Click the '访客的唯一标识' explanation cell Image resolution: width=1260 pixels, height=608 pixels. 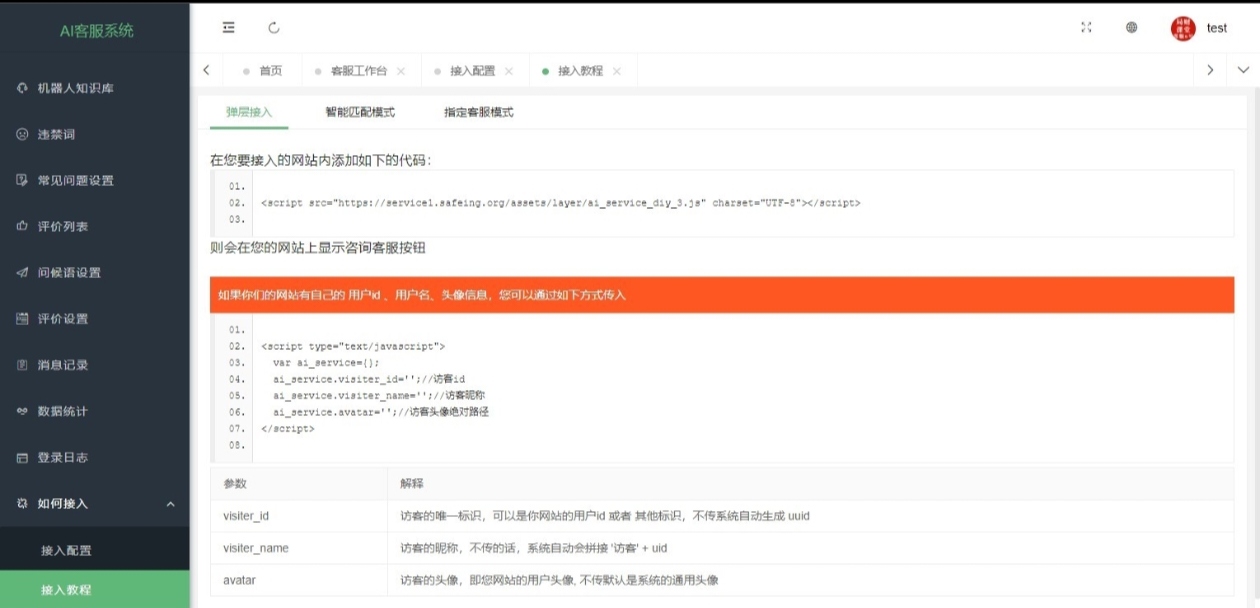pyautogui.click(x=811, y=516)
